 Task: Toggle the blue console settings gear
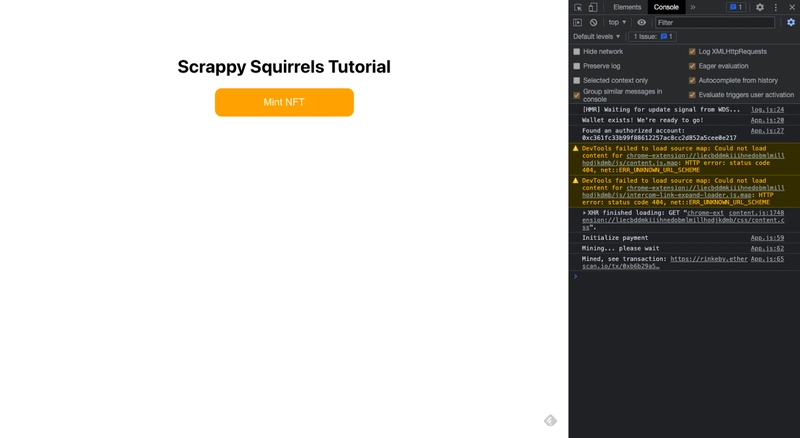pos(791,22)
